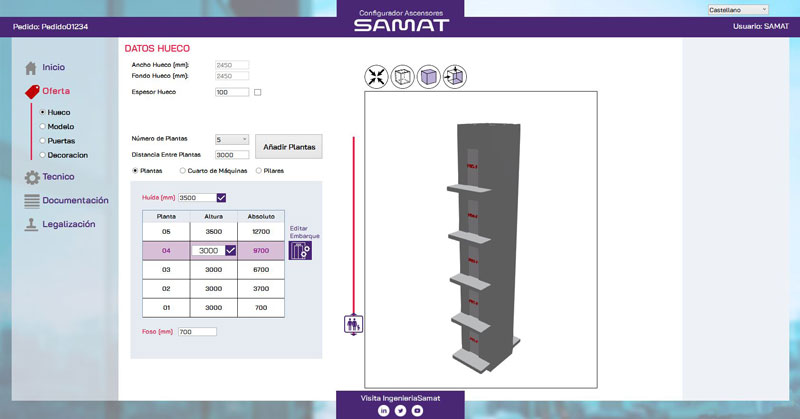Select the solid shaded cube view icon
Screen dimensions: 800x419
point(429,77)
